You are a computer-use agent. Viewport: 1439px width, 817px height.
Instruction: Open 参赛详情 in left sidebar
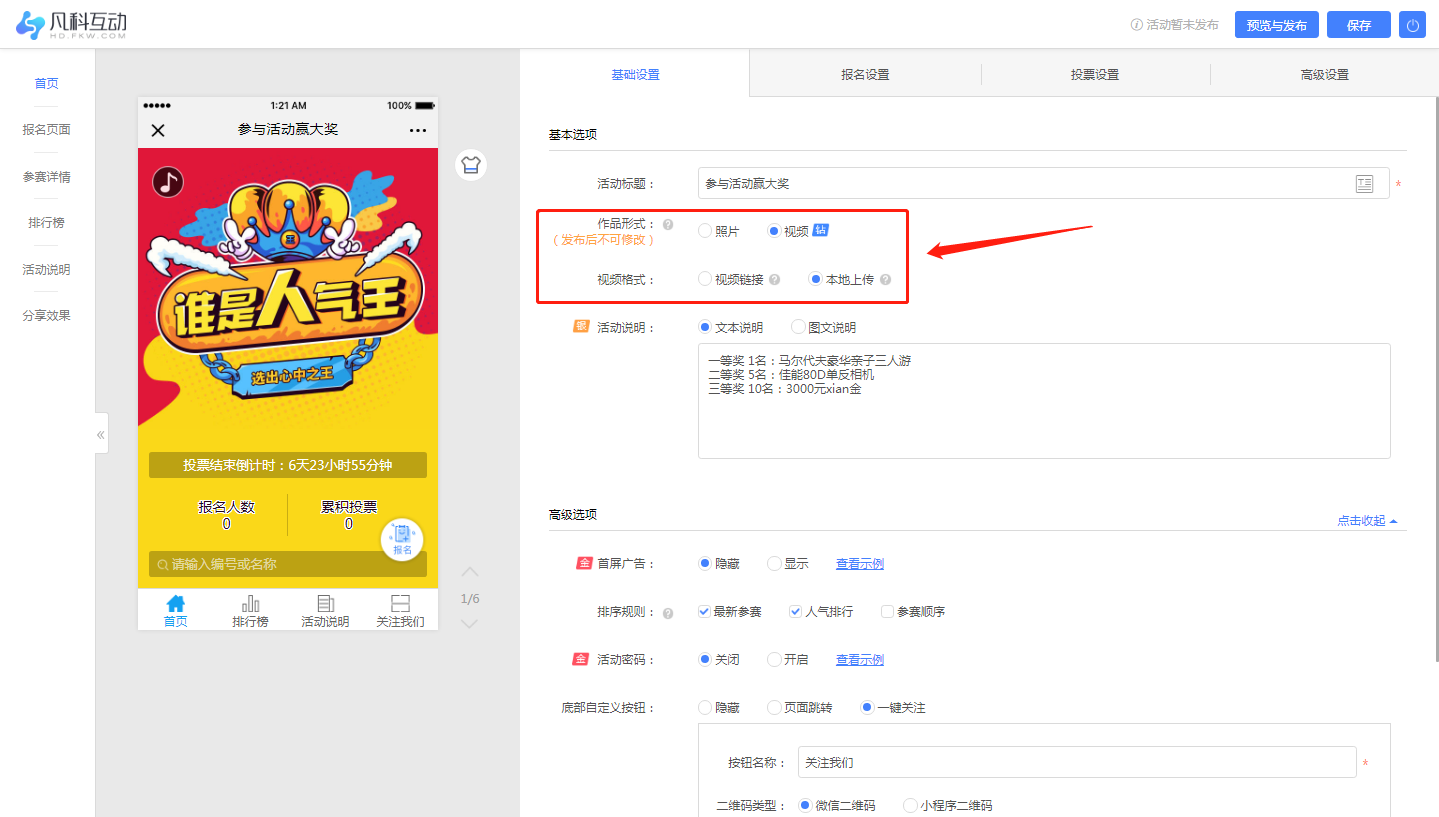[47, 177]
